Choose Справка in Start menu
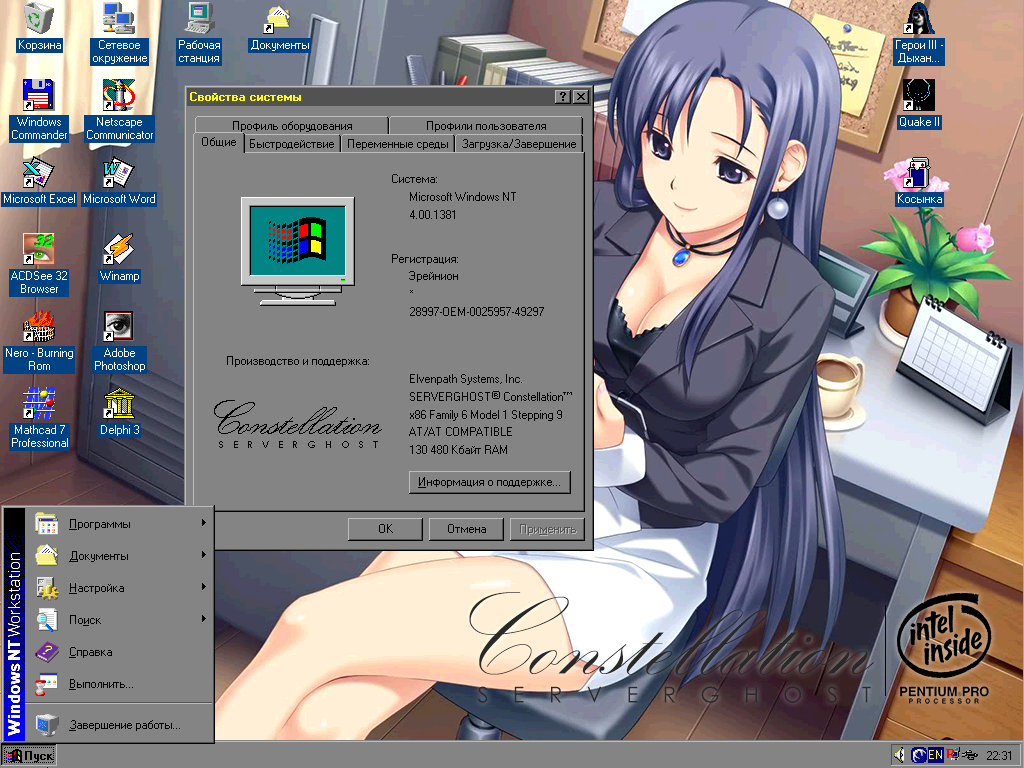This screenshot has width=1024, height=768. click(x=120, y=652)
